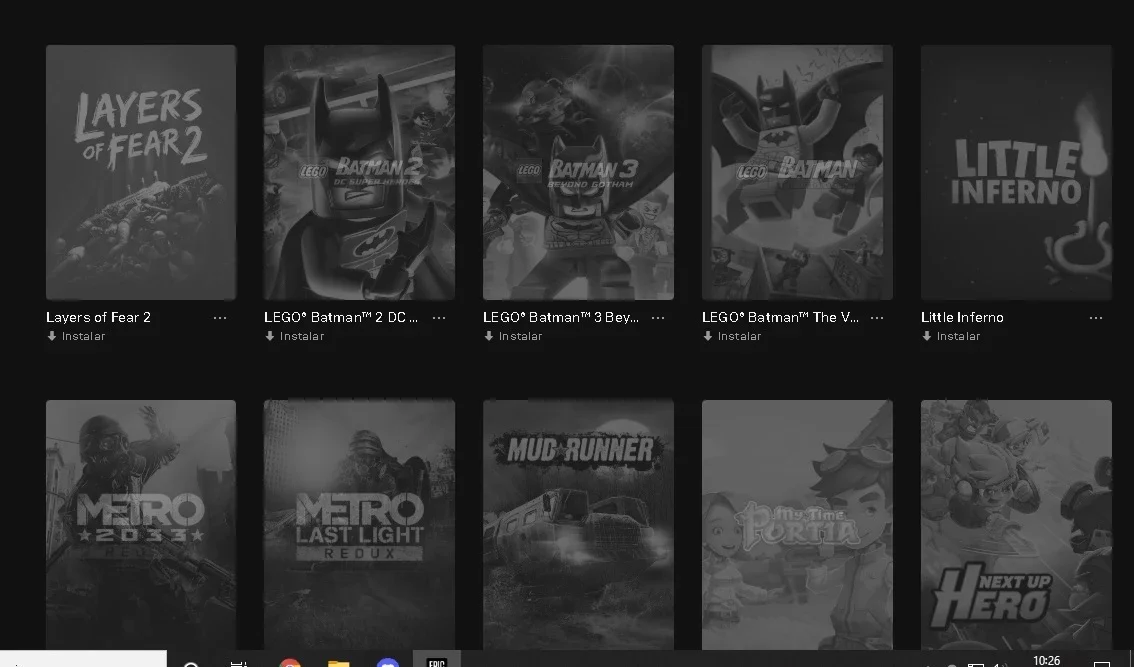This screenshot has height=667, width=1134.
Task: Open File Explorer from the taskbar
Action: tap(338, 662)
